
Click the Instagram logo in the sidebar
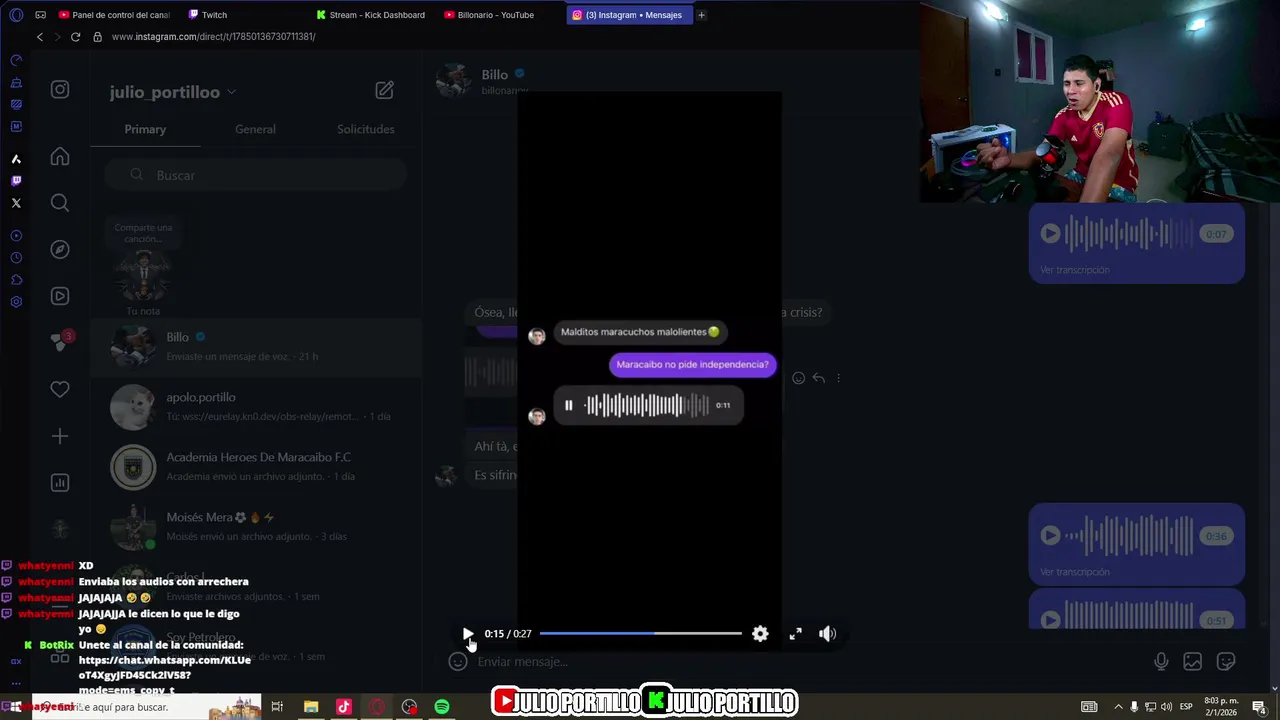tap(60, 90)
